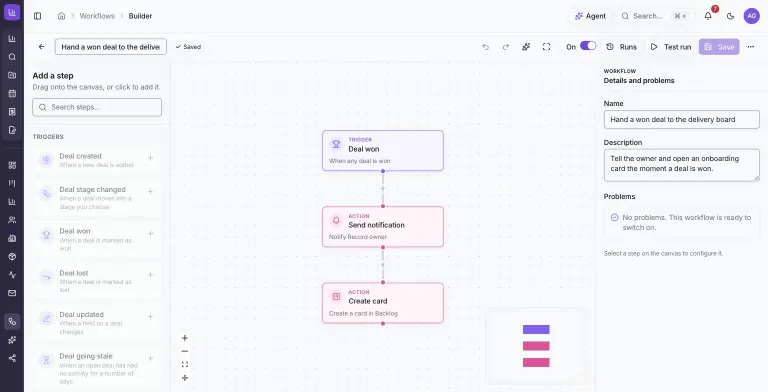
Task: Click the back arrow beside workflow name
Action: [42, 47]
